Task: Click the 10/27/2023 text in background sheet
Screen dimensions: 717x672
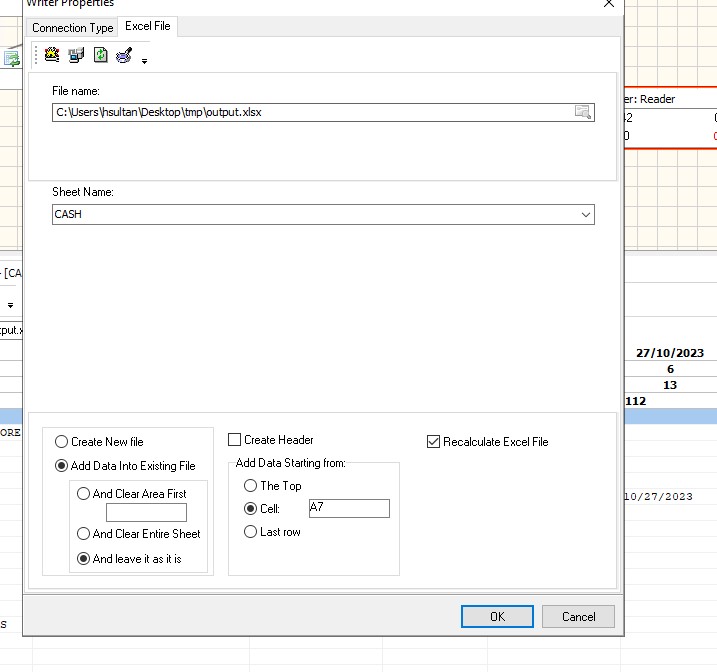Action: (x=658, y=496)
